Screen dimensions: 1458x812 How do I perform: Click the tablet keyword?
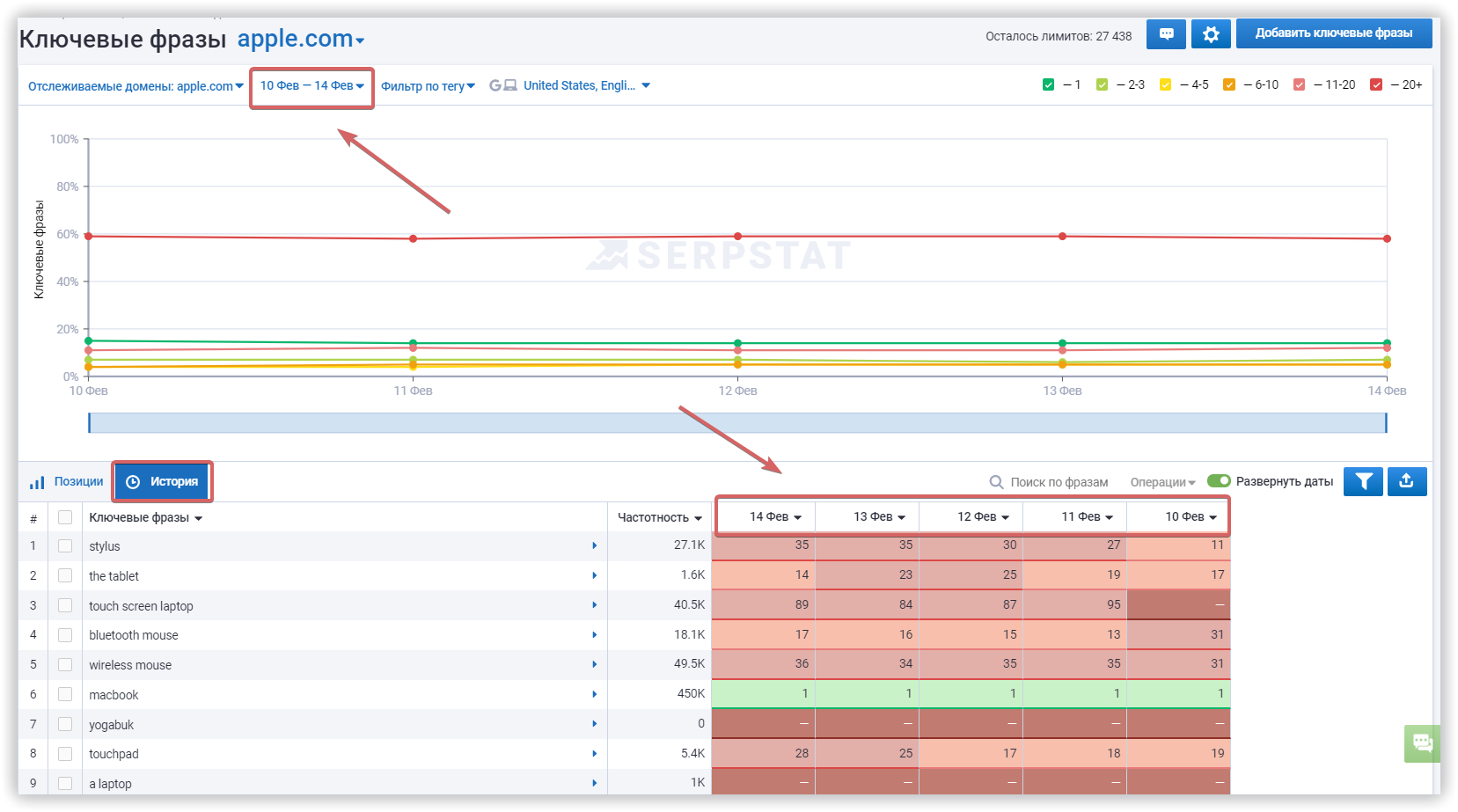click(x=114, y=576)
